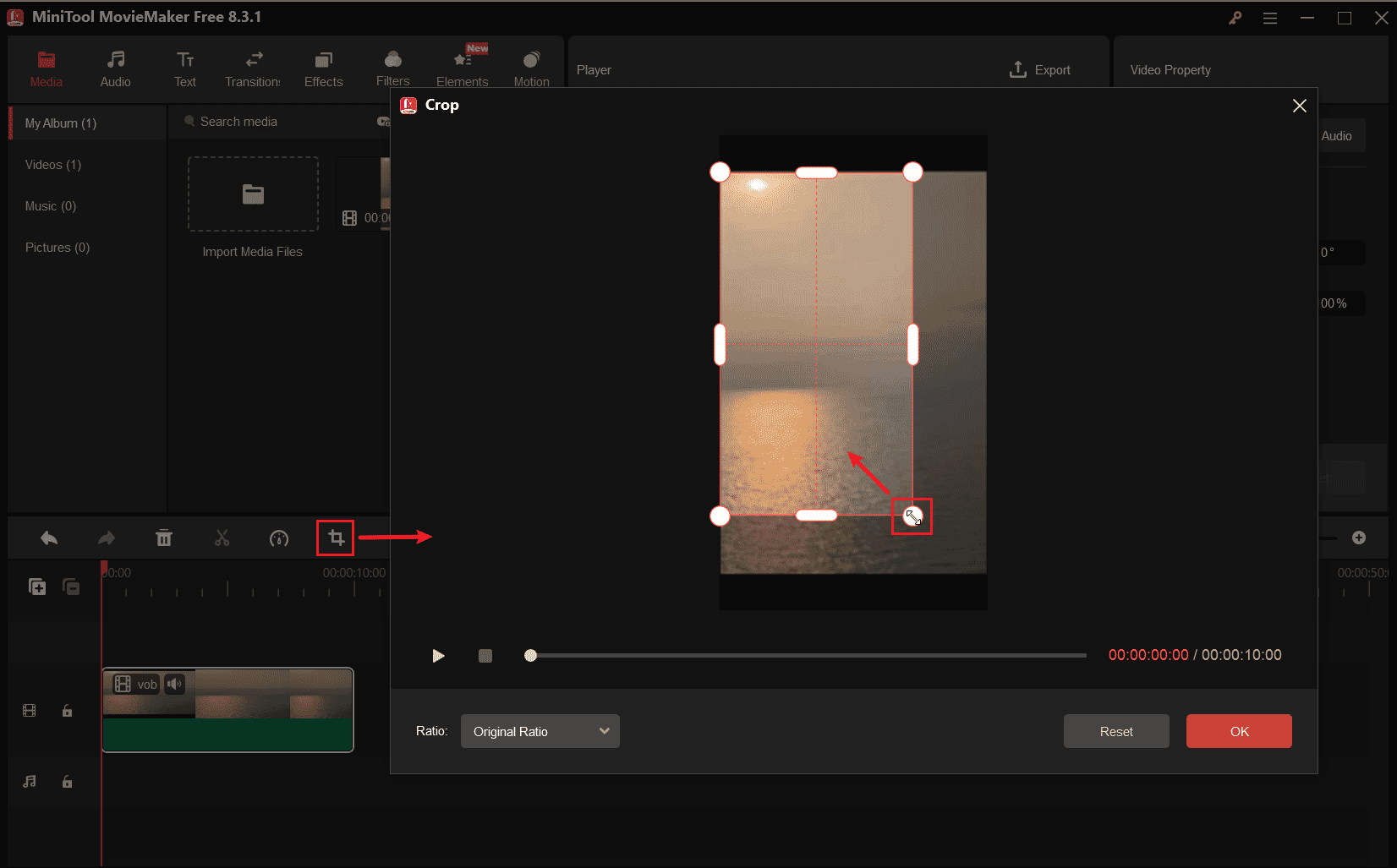The image size is (1397, 868).
Task: Switch to the Motion tab
Action: point(531,69)
